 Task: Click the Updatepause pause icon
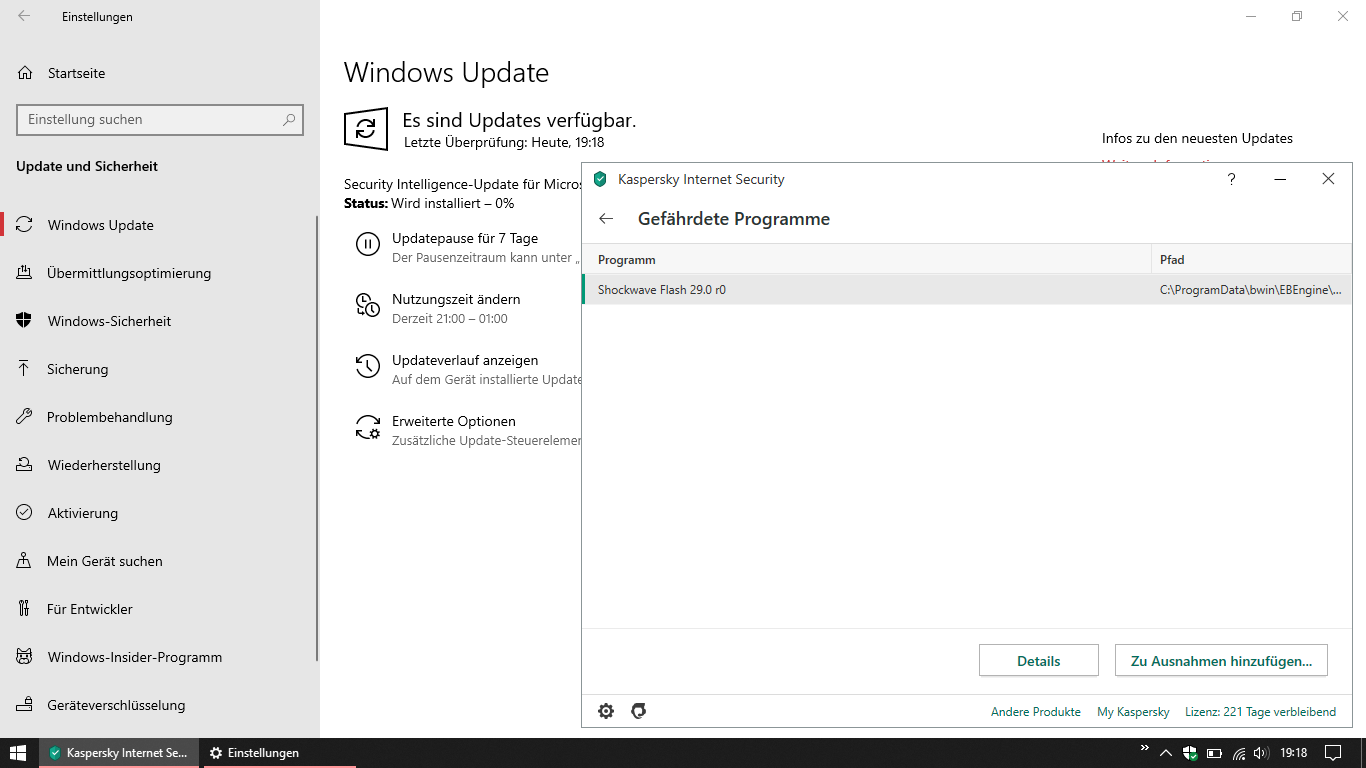[x=367, y=244]
